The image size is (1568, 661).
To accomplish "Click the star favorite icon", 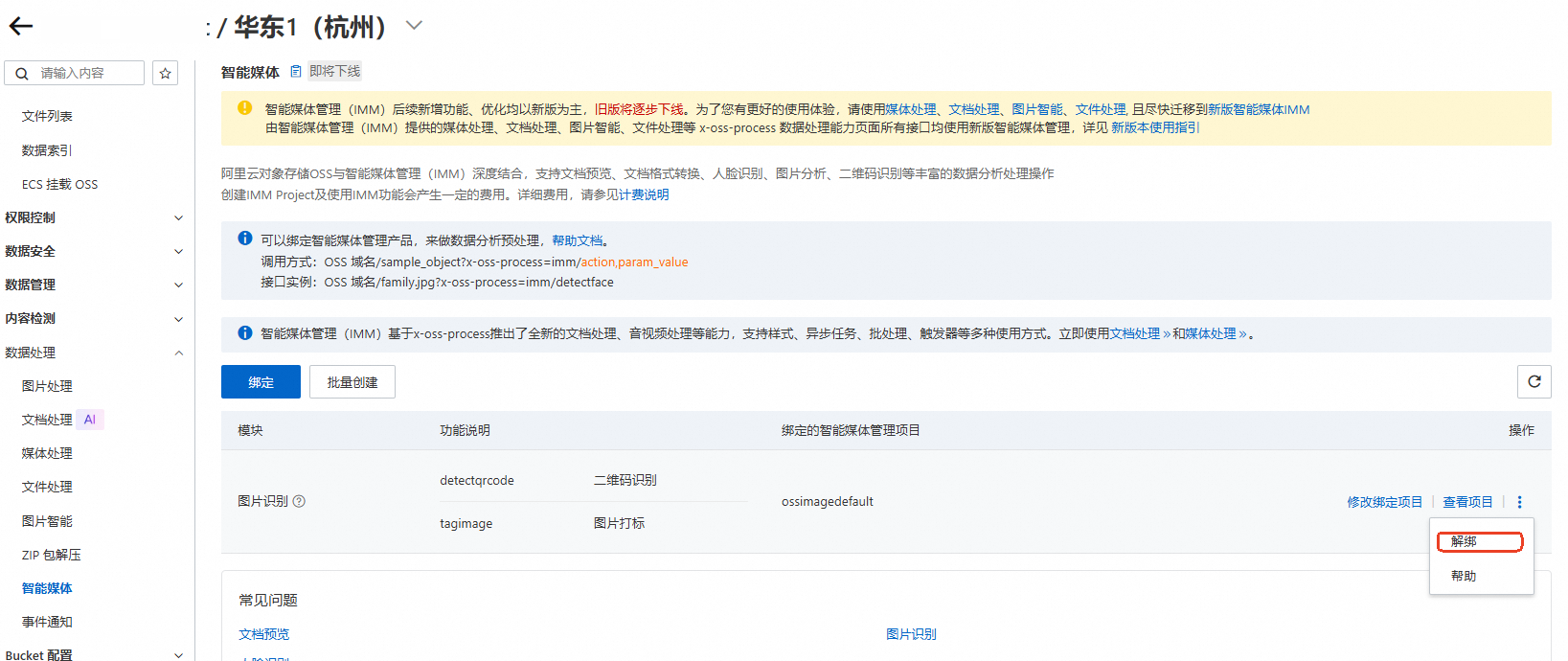I will [x=166, y=73].
